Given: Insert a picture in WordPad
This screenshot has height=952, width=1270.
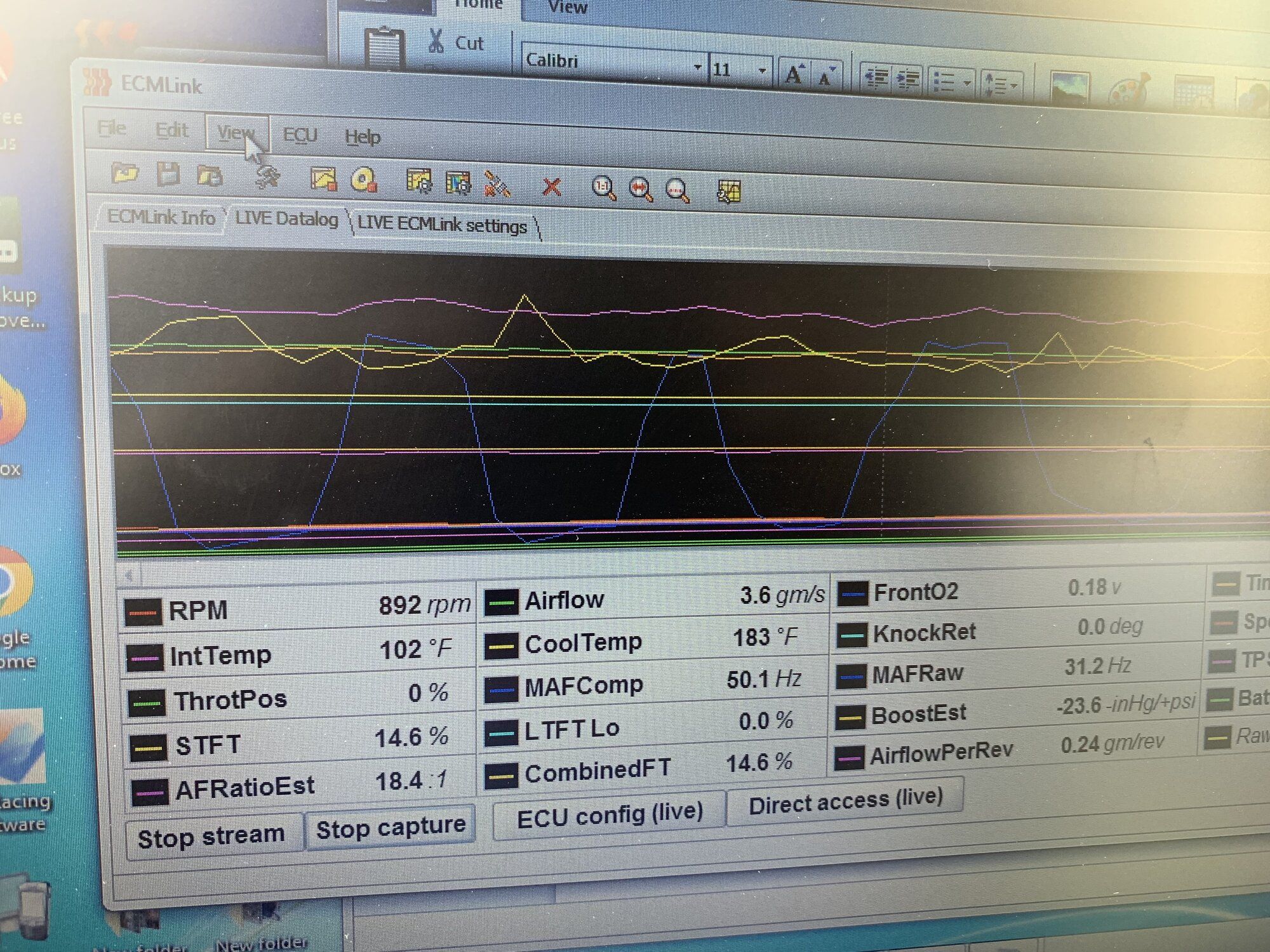Looking at the screenshot, I should tap(1070, 88).
